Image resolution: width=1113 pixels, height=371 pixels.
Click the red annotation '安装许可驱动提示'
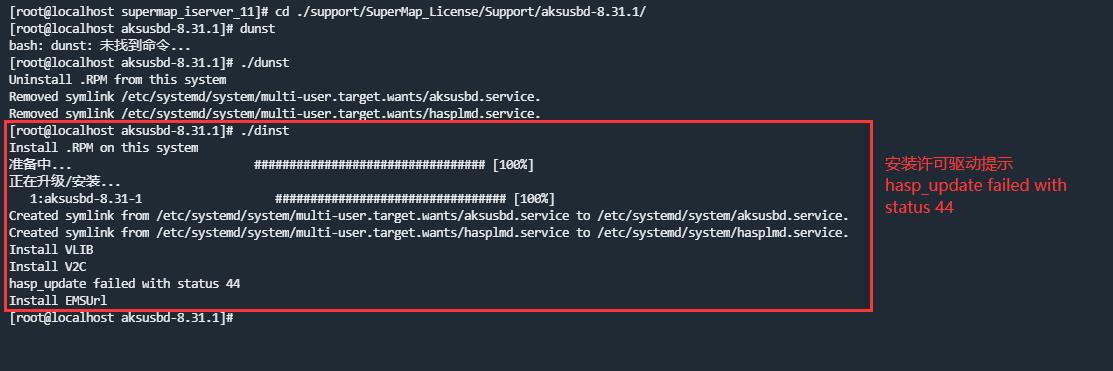[949, 165]
